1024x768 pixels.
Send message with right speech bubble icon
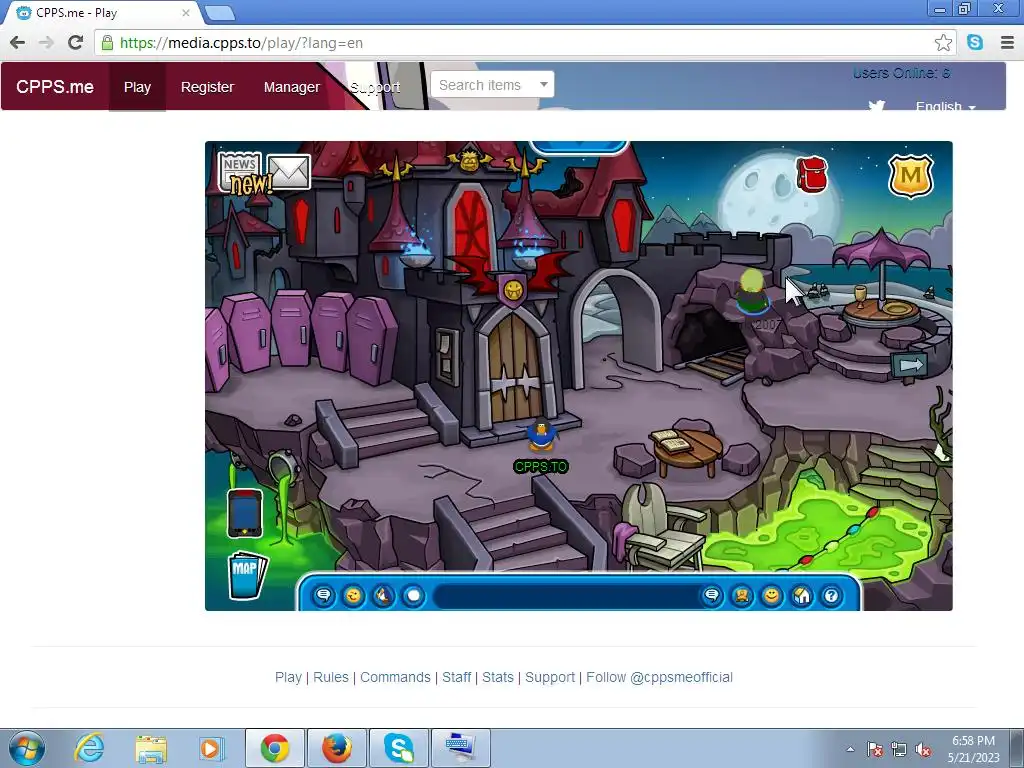click(x=712, y=596)
